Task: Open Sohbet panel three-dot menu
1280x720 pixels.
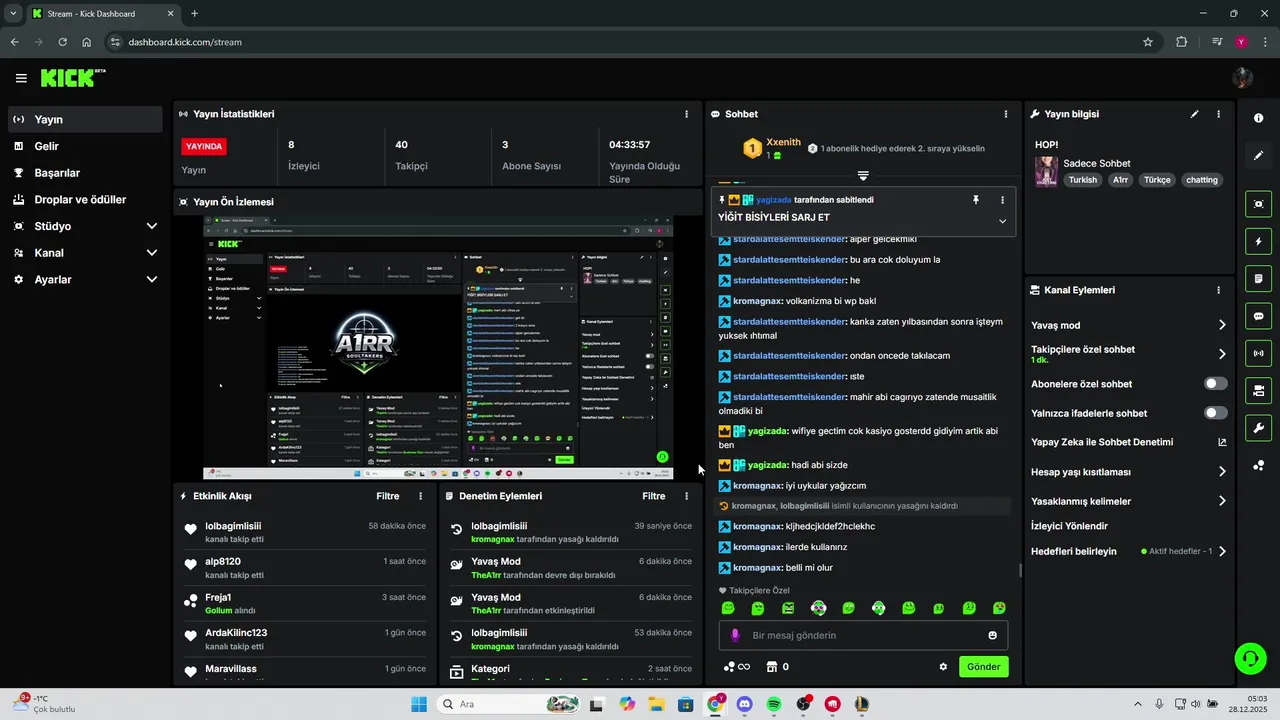Action: pyautogui.click(x=1005, y=114)
